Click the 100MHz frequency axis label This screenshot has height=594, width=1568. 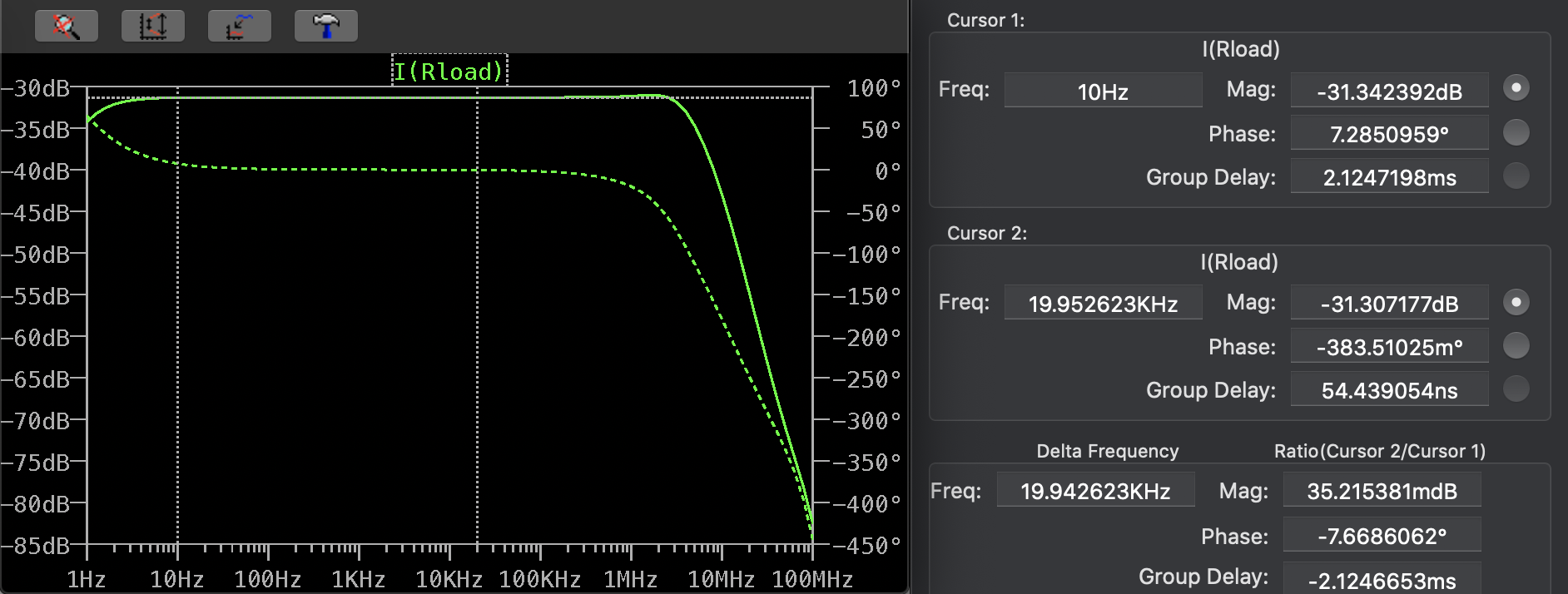click(x=811, y=579)
